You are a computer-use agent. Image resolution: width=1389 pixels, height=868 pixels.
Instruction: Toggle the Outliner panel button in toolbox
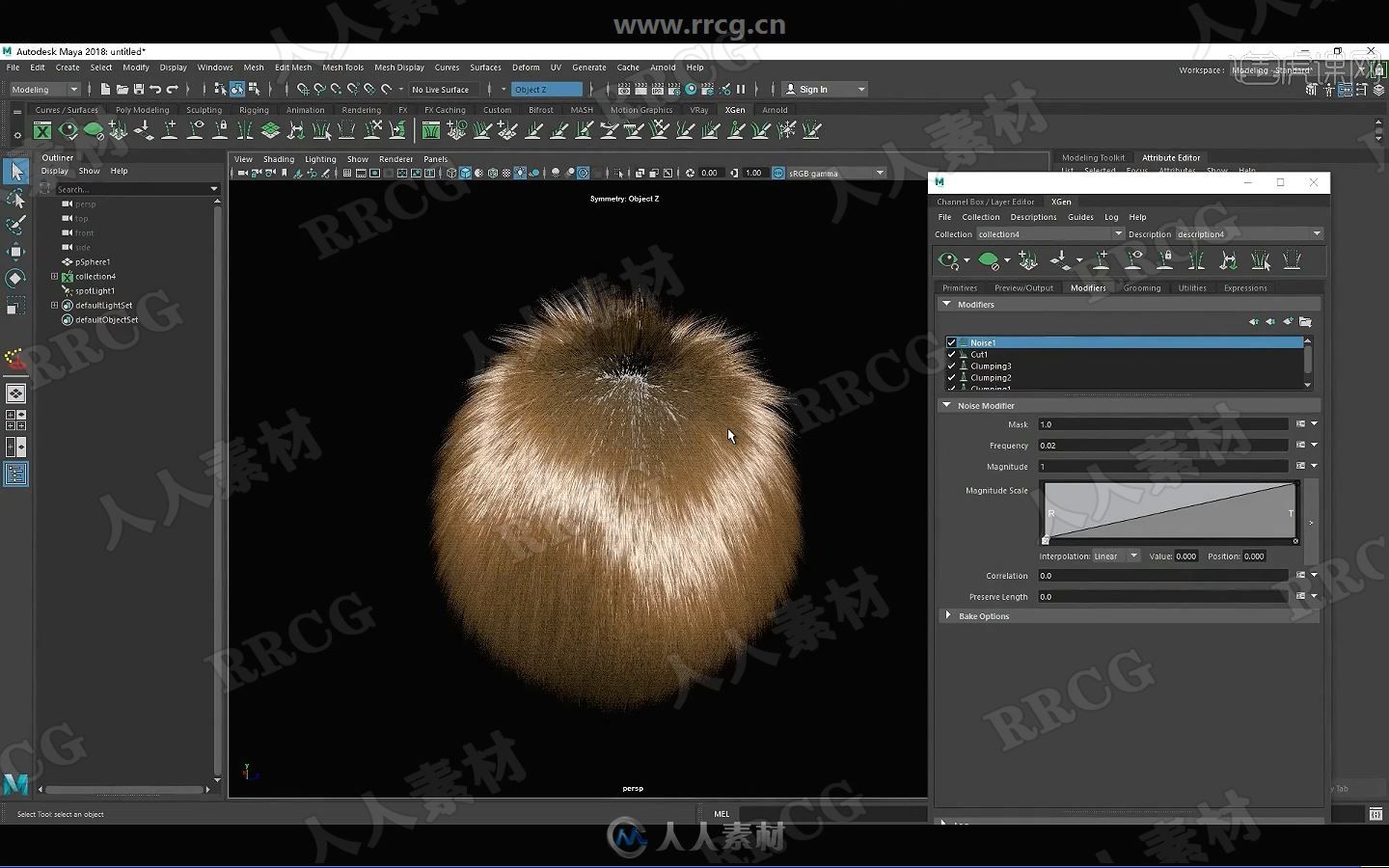(x=15, y=474)
